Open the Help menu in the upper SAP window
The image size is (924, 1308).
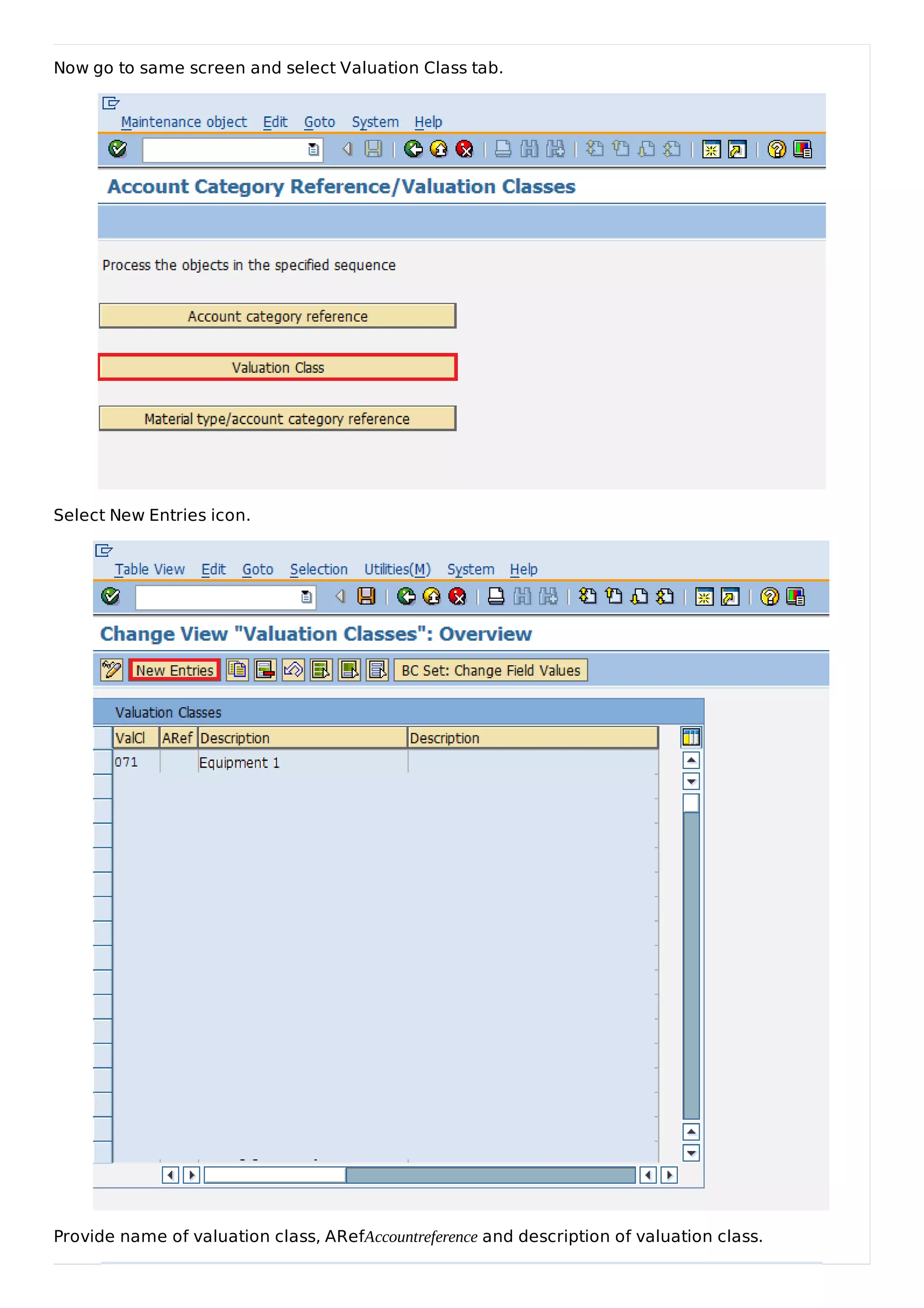pyautogui.click(x=428, y=122)
